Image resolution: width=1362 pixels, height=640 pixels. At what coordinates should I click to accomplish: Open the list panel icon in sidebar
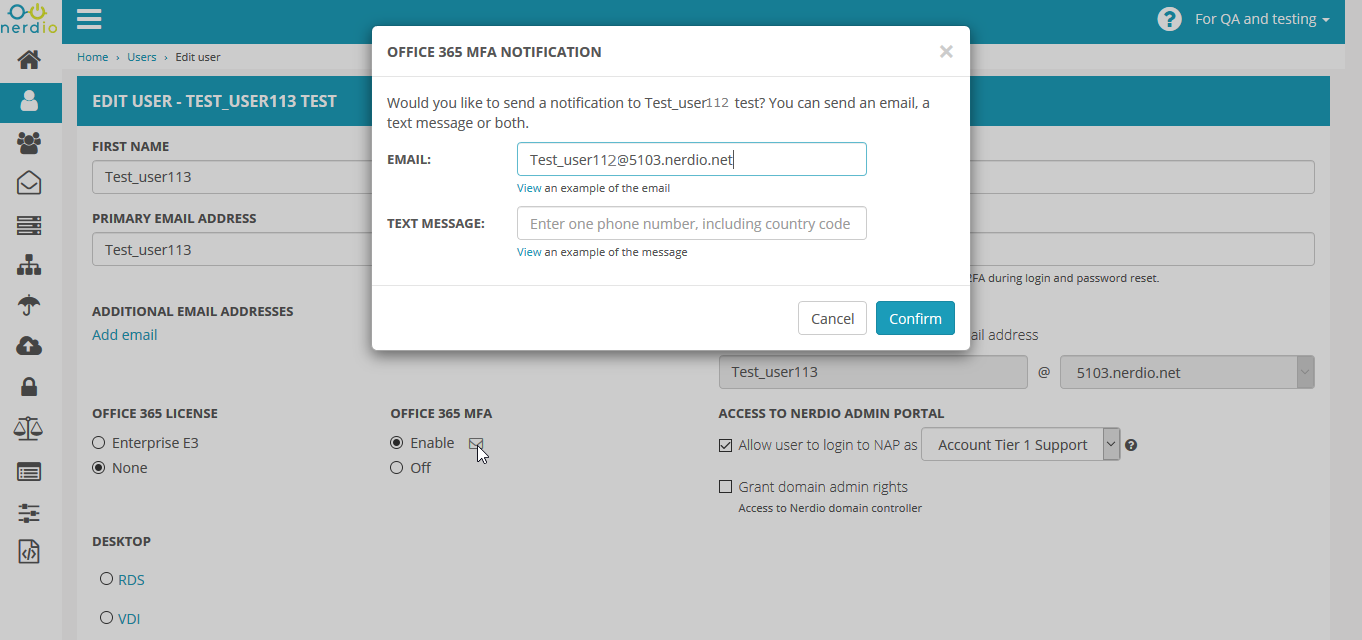click(x=29, y=471)
